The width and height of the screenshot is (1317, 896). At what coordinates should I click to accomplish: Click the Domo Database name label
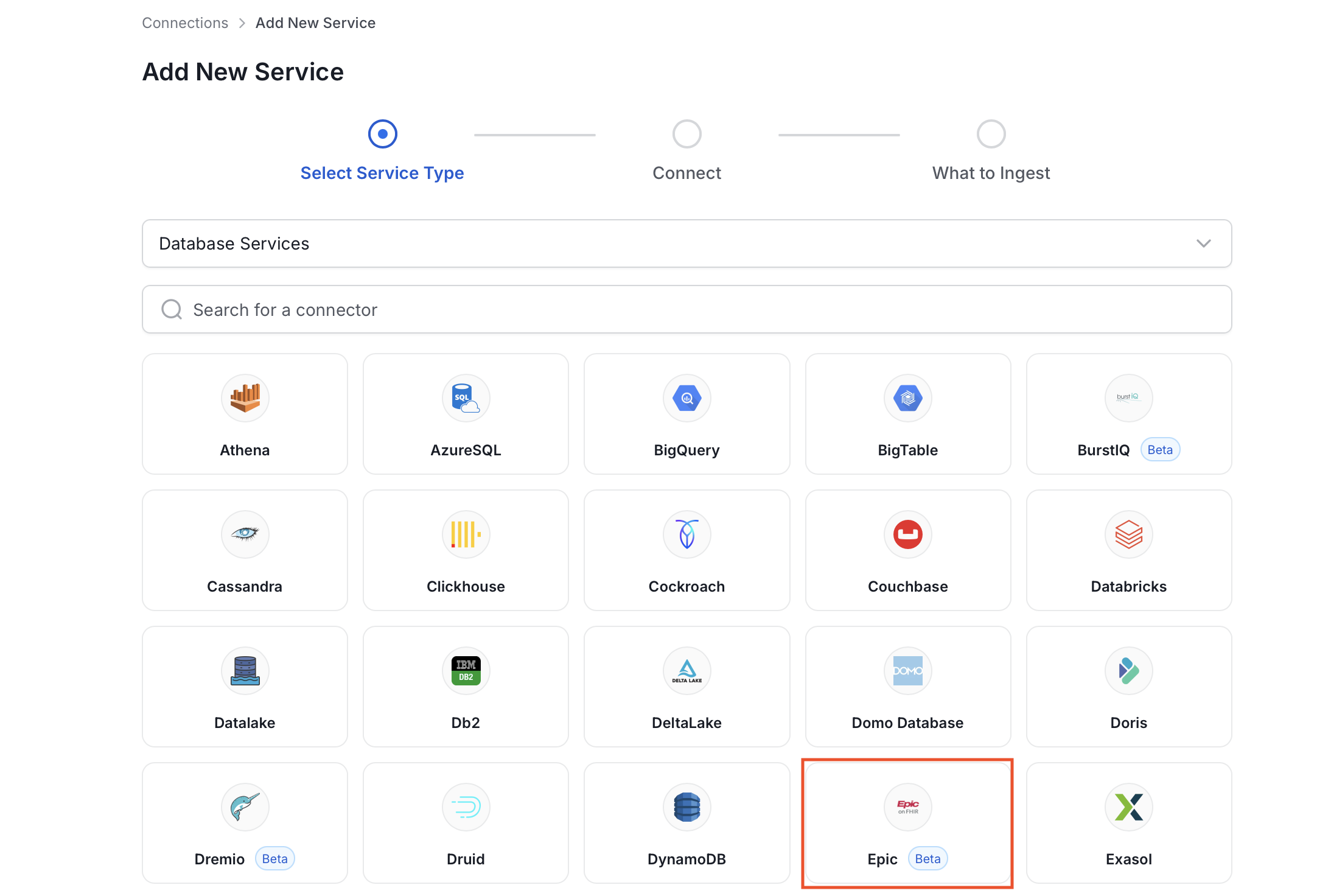point(907,723)
